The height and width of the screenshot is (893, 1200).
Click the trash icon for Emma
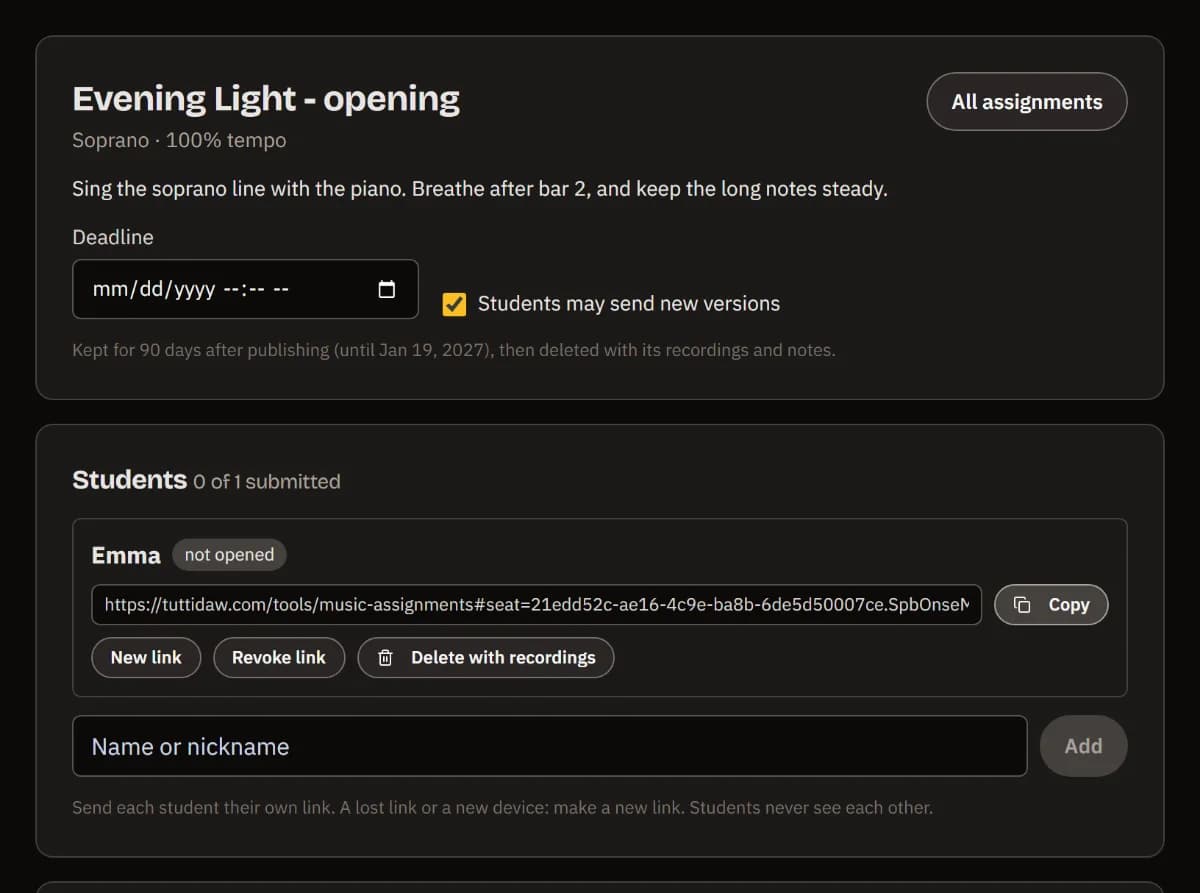pos(385,658)
